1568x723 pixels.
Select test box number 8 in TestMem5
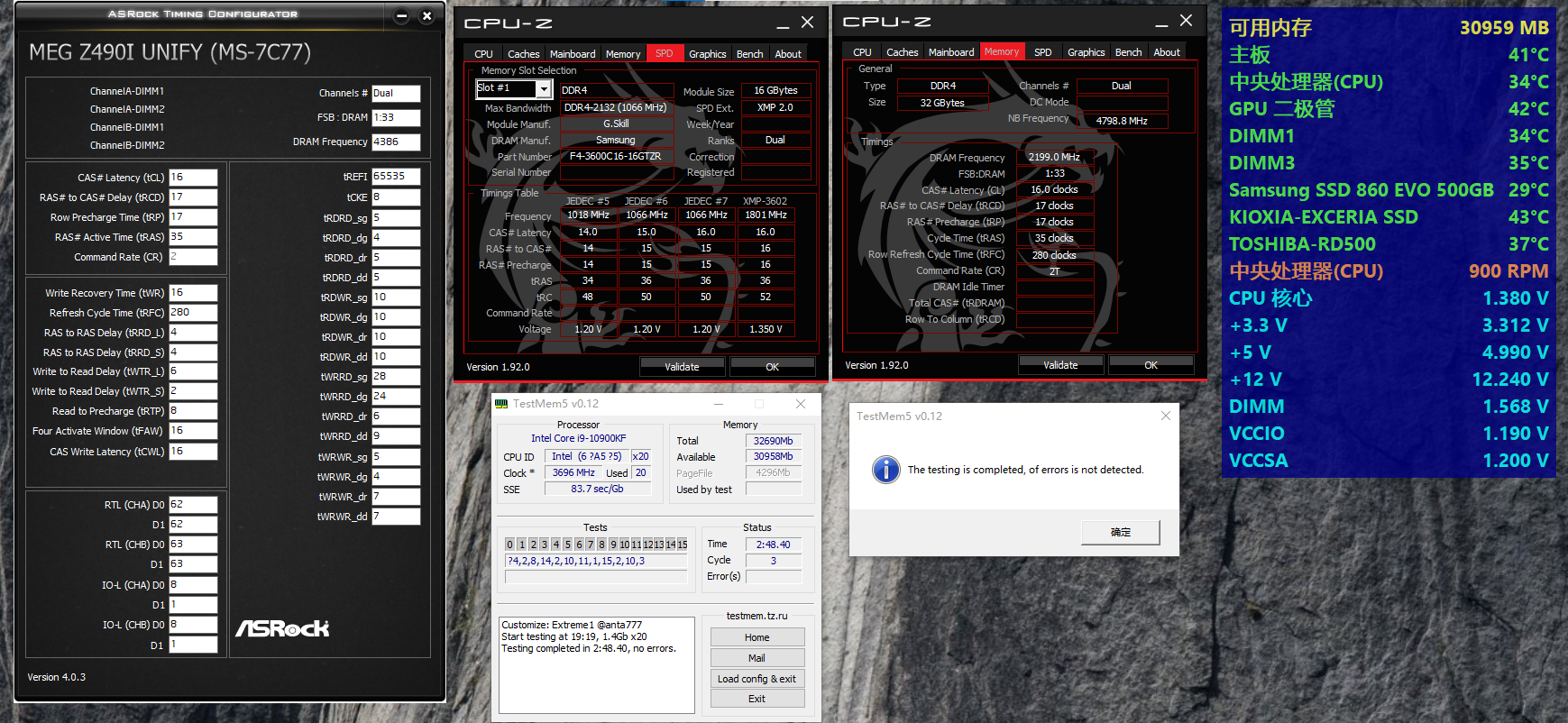point(601,545)
